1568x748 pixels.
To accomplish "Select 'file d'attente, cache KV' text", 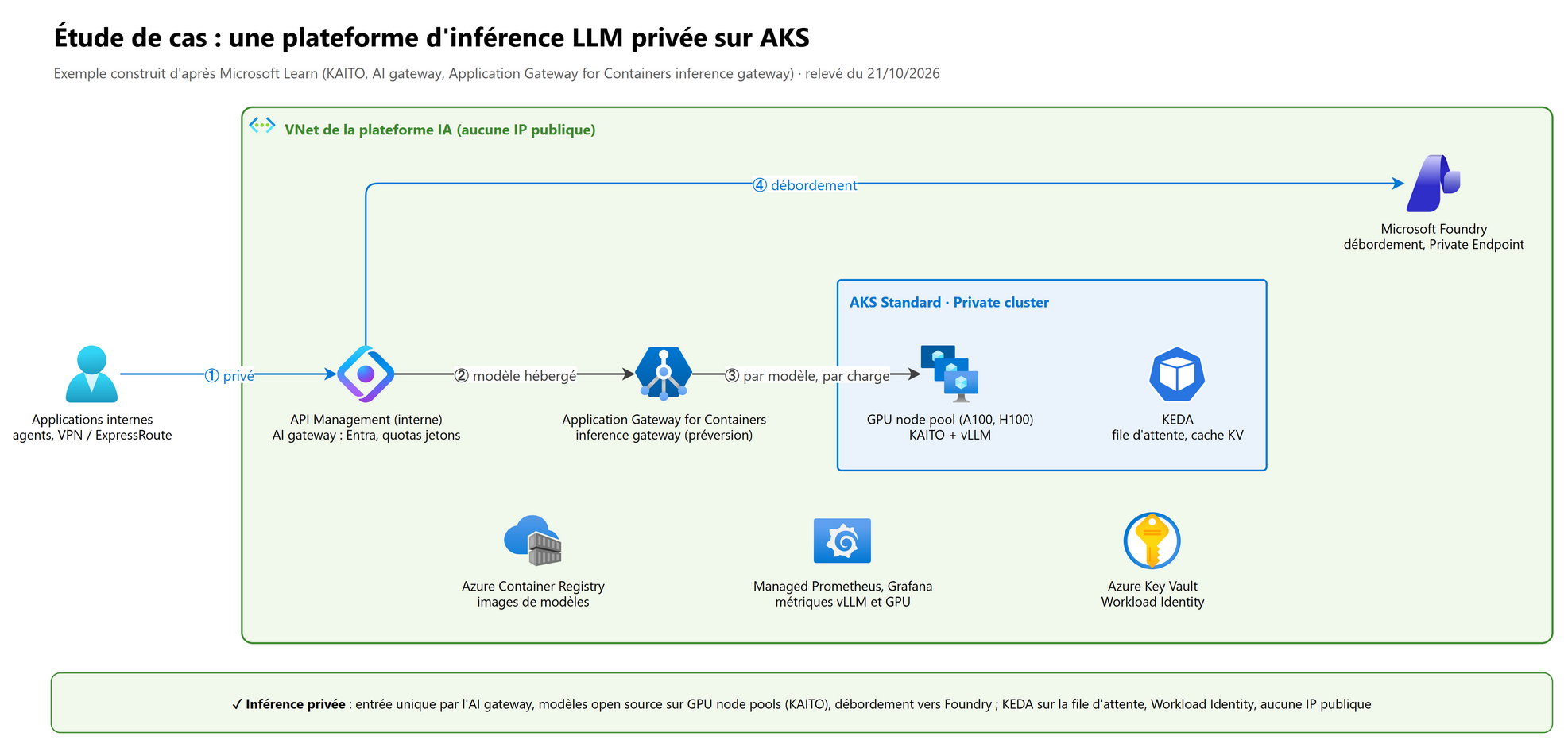I will point(1178,436).
